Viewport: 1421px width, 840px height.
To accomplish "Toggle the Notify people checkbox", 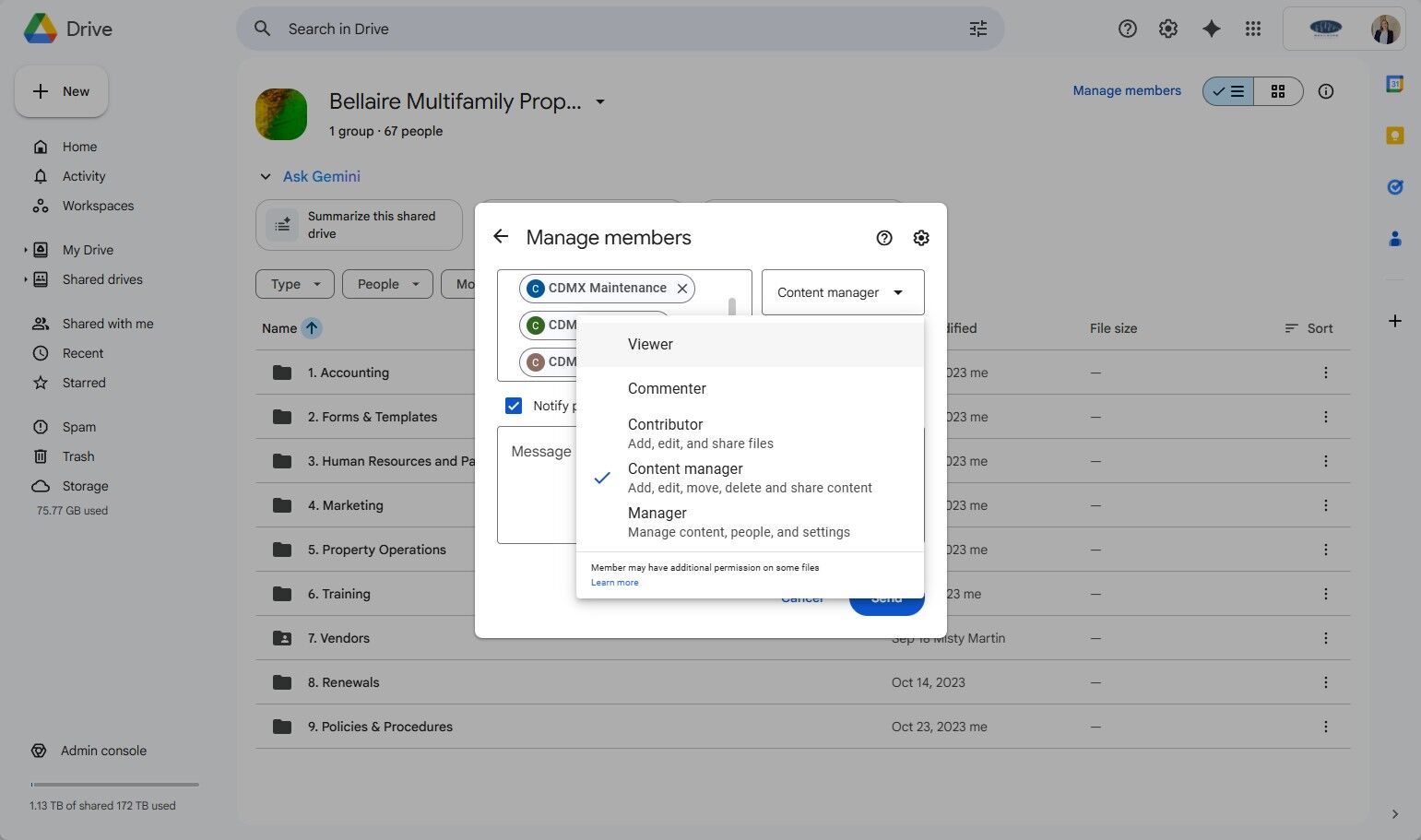I will point(514,406).
